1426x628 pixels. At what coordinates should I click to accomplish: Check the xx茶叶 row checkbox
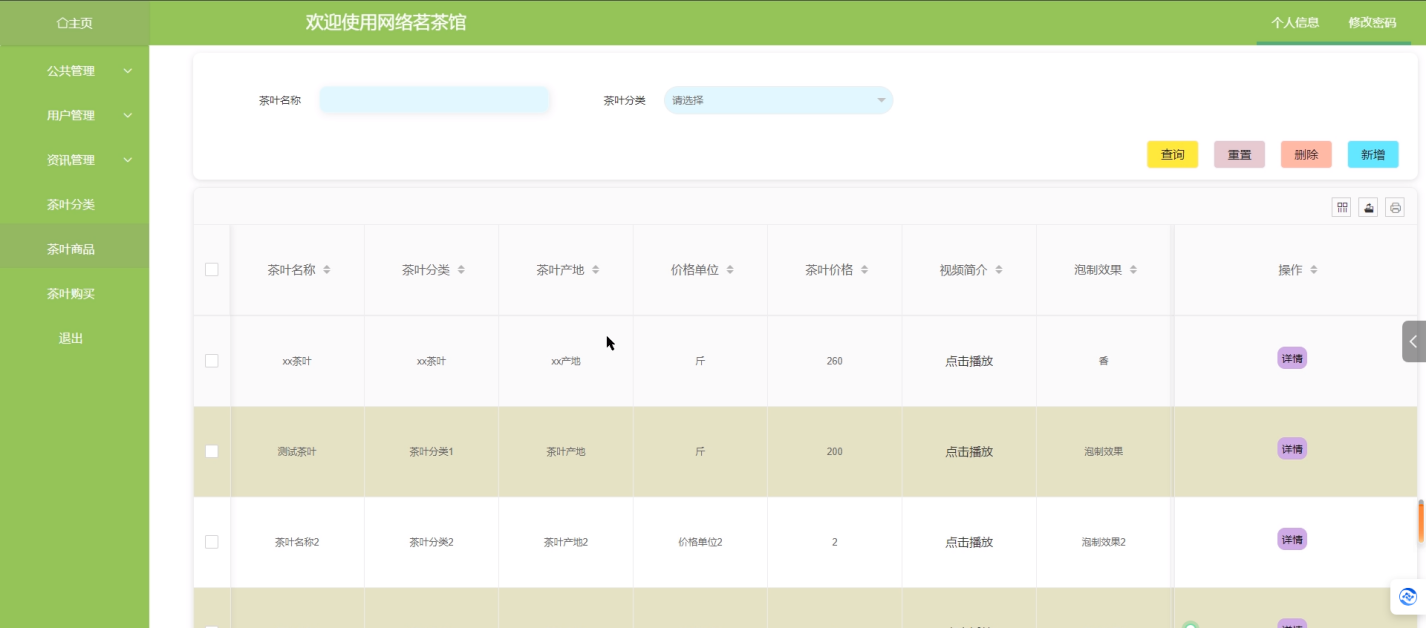click(x=211, y=360)
